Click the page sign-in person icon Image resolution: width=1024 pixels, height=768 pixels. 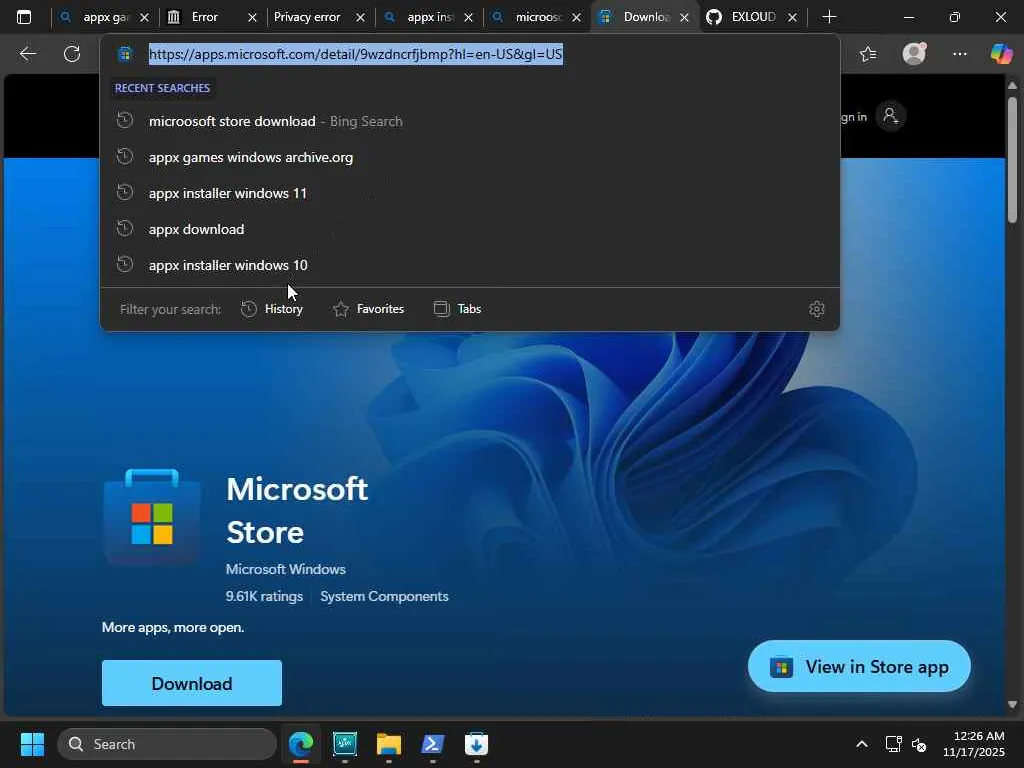tap(890, 116)
